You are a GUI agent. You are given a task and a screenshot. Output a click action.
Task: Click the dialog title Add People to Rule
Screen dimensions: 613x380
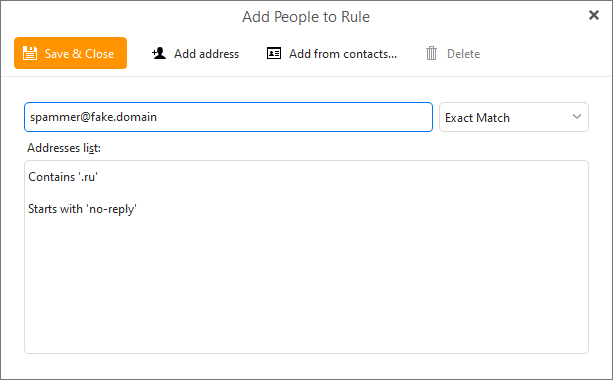click(x=306, y=17)
